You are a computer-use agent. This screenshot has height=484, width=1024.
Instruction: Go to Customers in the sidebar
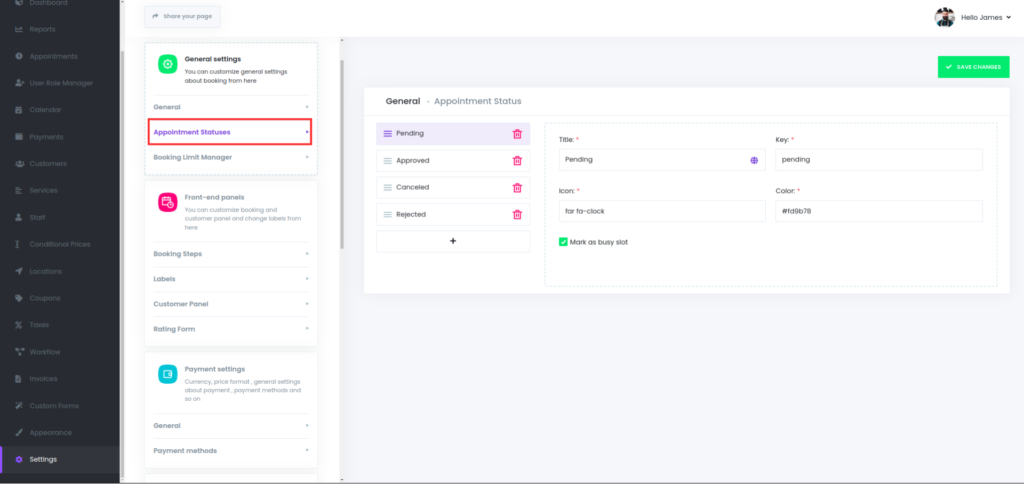[46, 164]
